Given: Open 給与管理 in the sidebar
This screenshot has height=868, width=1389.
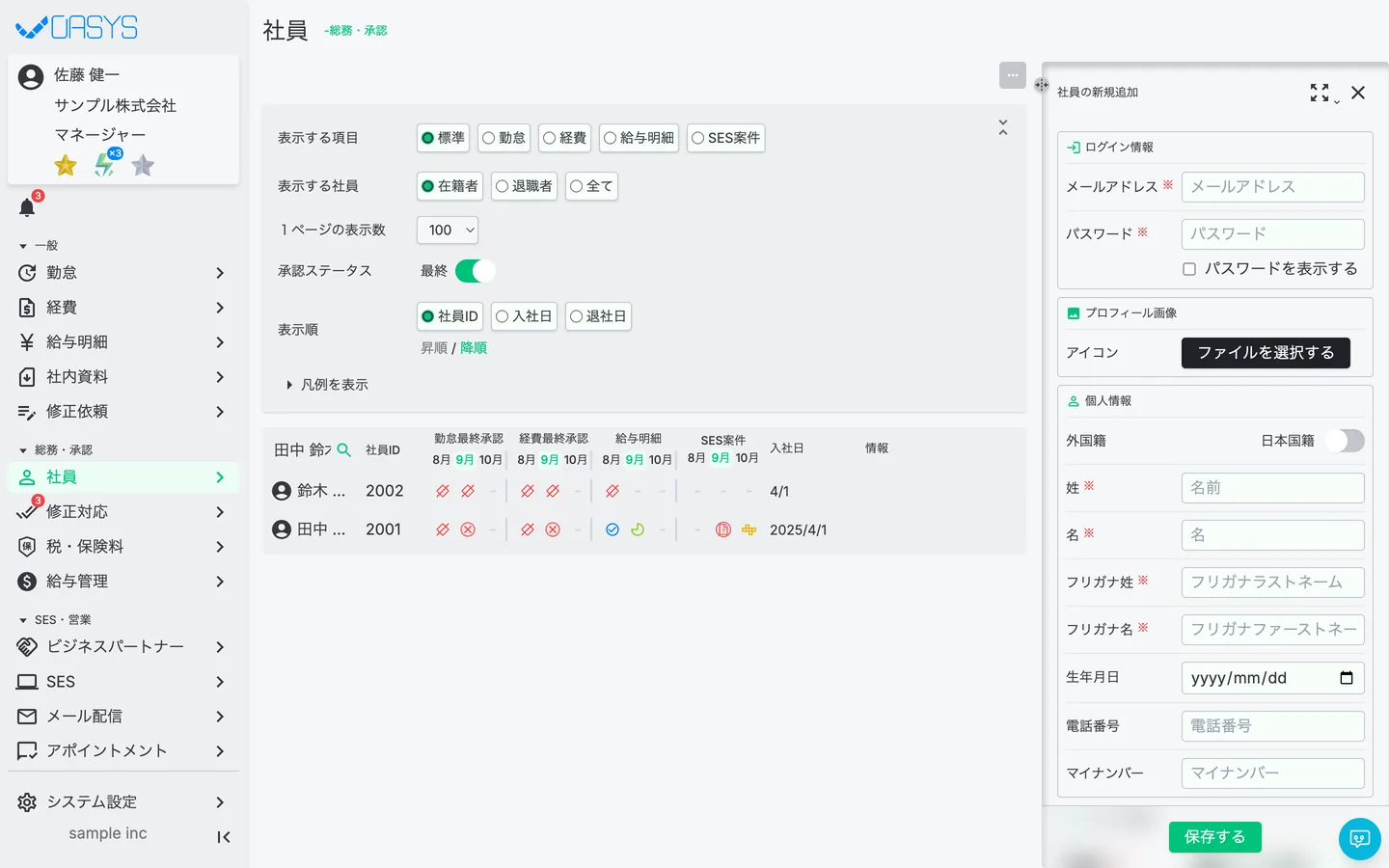Looking at the screenshot, I should click(x=123, y=582).
